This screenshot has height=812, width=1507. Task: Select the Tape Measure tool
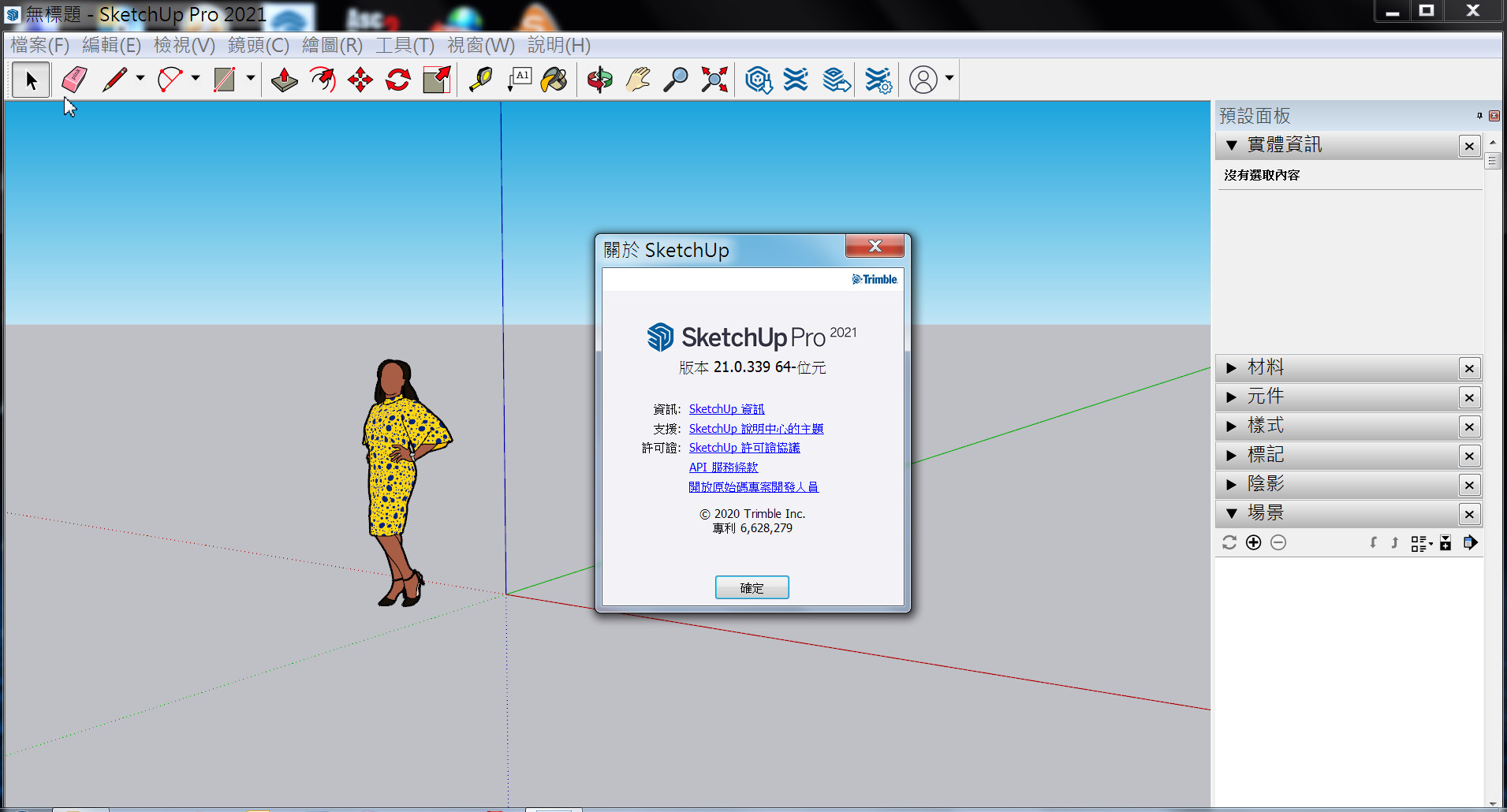coord(480,80)
